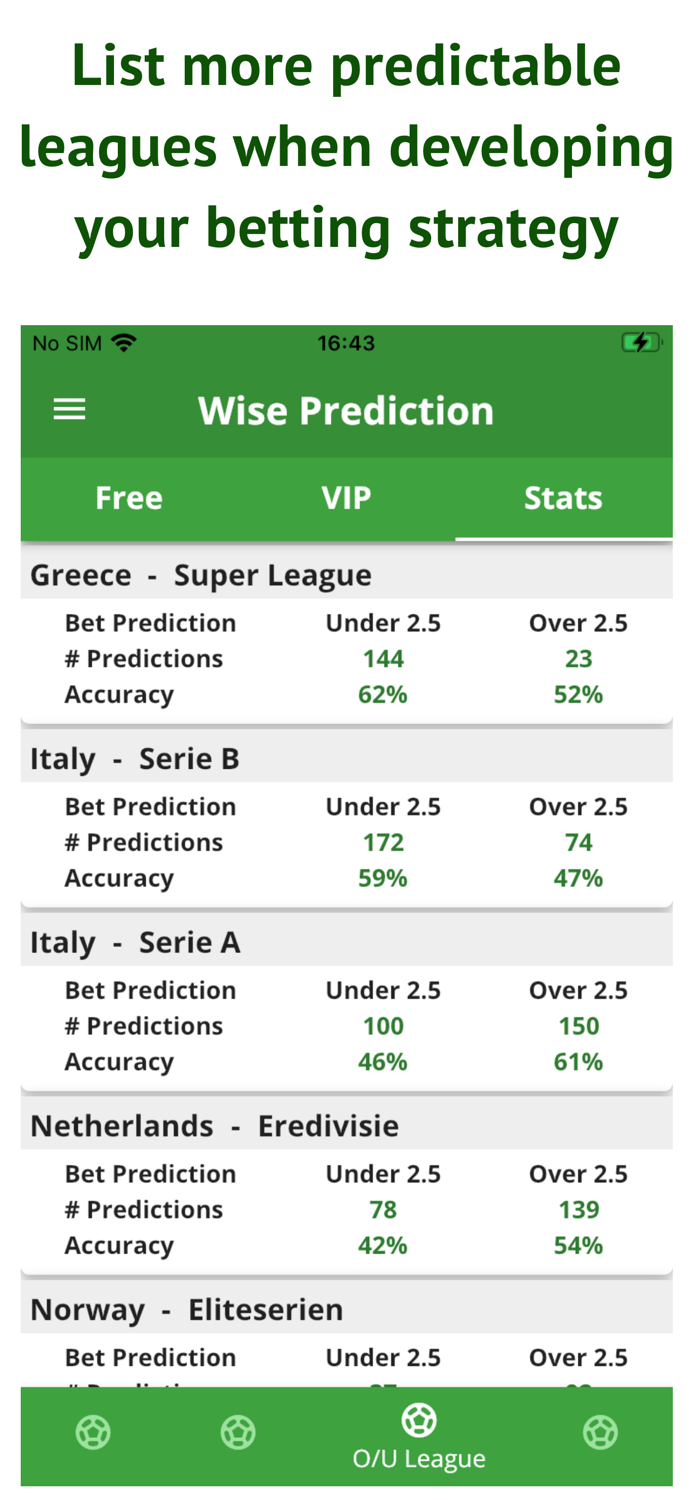Expand the Greece Super League section
Screen dimensions: 693x1500
[201, 575]
